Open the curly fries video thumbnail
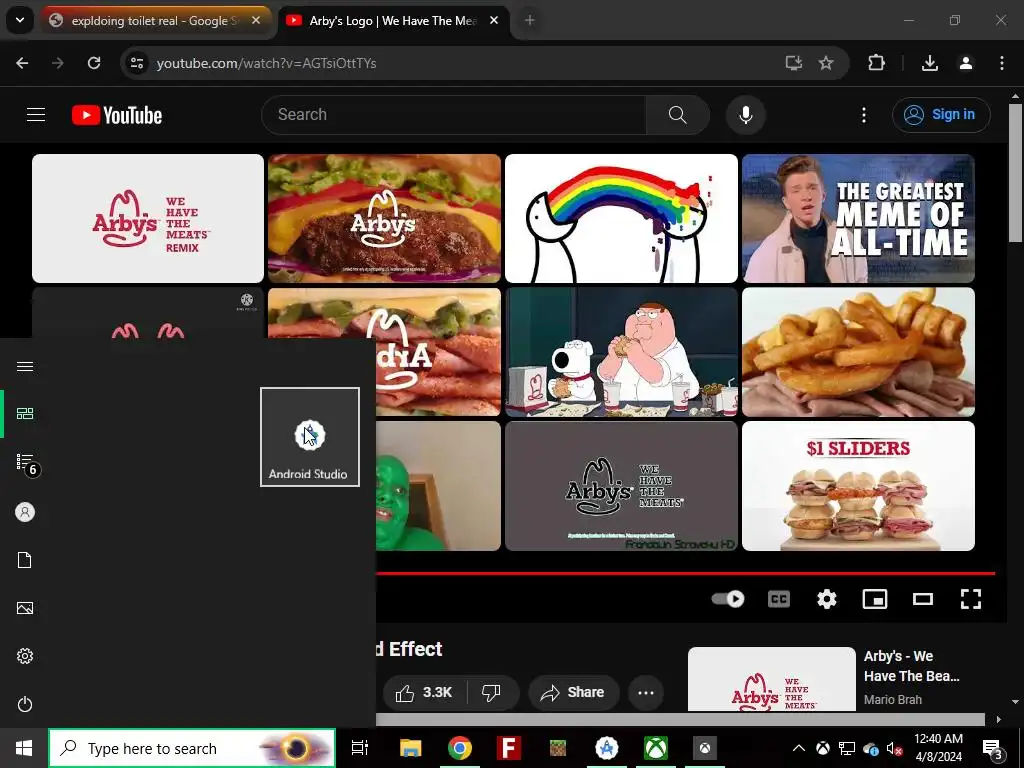Image resolution: width=1024 pixels, height=768 pixels. [x=858, y=352]
